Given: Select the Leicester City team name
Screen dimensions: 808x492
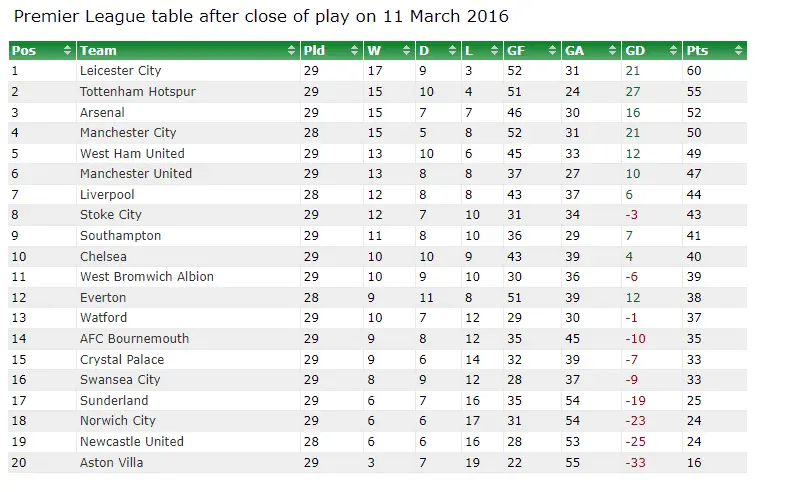Looking at the screenshot, I should 120,71.
